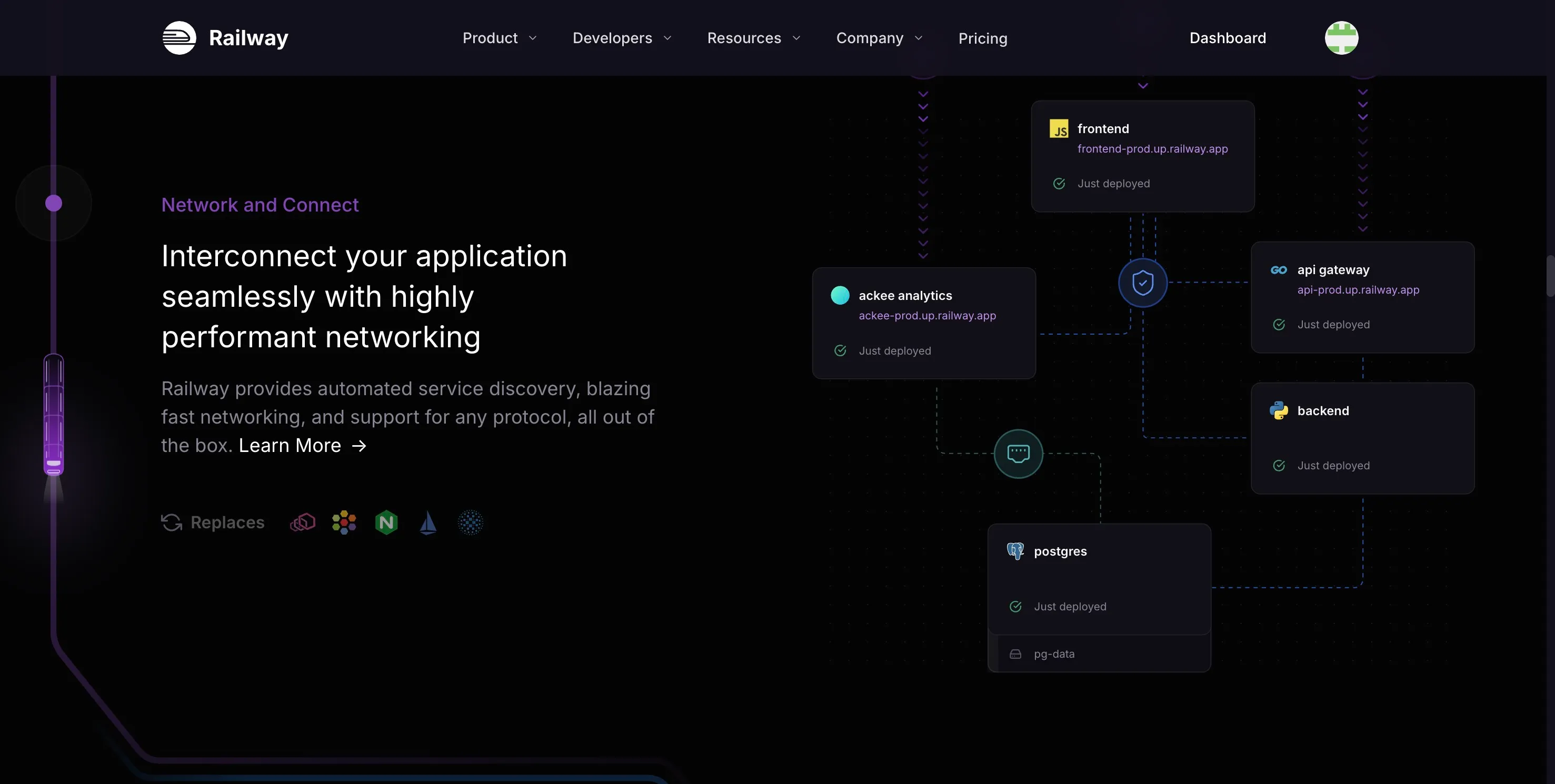Click the Go icon on api gateway card
The height and width of the screenshot is (784, 1555).
[x=1279, y=270]
